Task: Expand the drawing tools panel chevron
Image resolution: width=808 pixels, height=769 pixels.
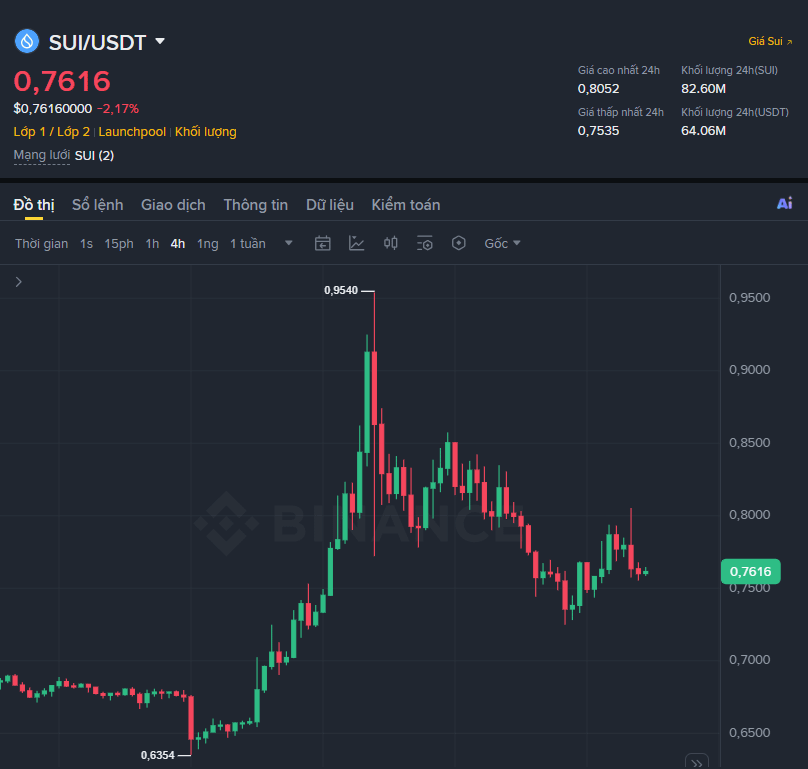Action: (19, 282)
